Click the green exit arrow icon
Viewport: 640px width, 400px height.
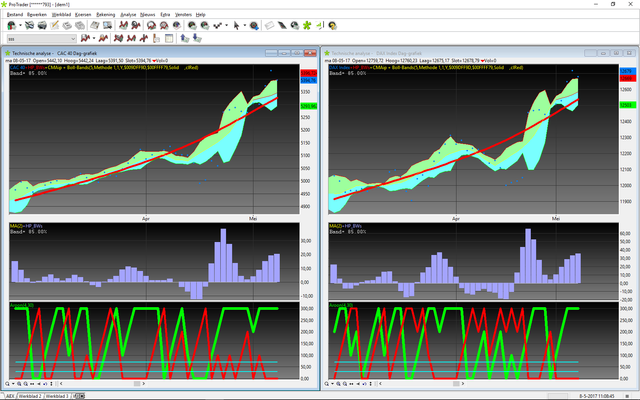(319, 26)
